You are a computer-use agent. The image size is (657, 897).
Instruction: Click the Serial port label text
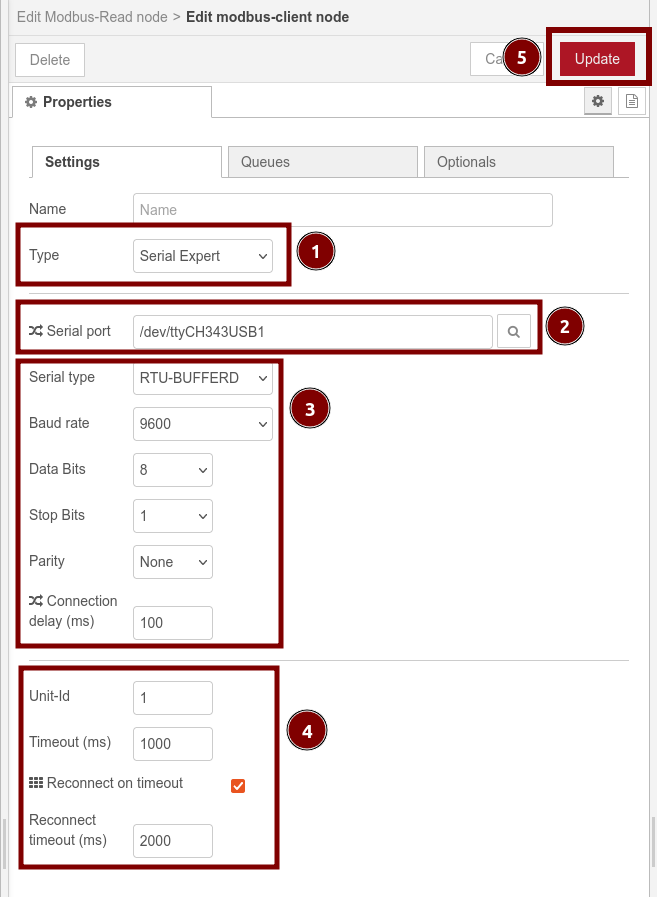[78, 331]
